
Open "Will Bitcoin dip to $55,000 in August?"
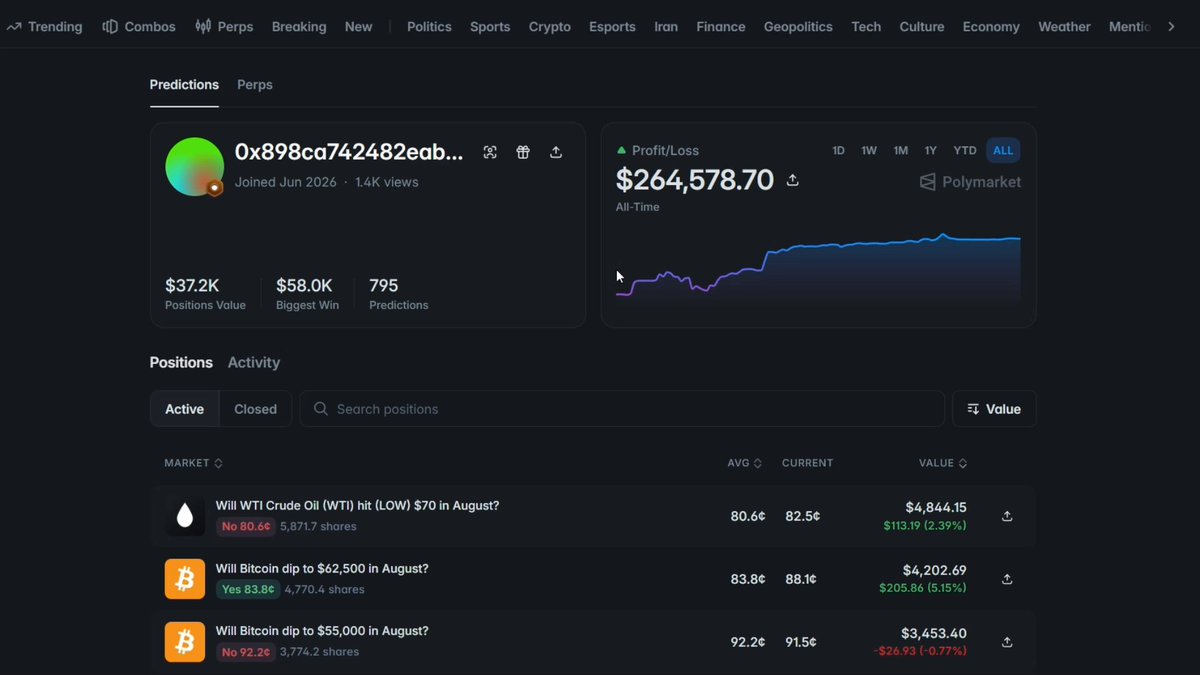[322, 631]
